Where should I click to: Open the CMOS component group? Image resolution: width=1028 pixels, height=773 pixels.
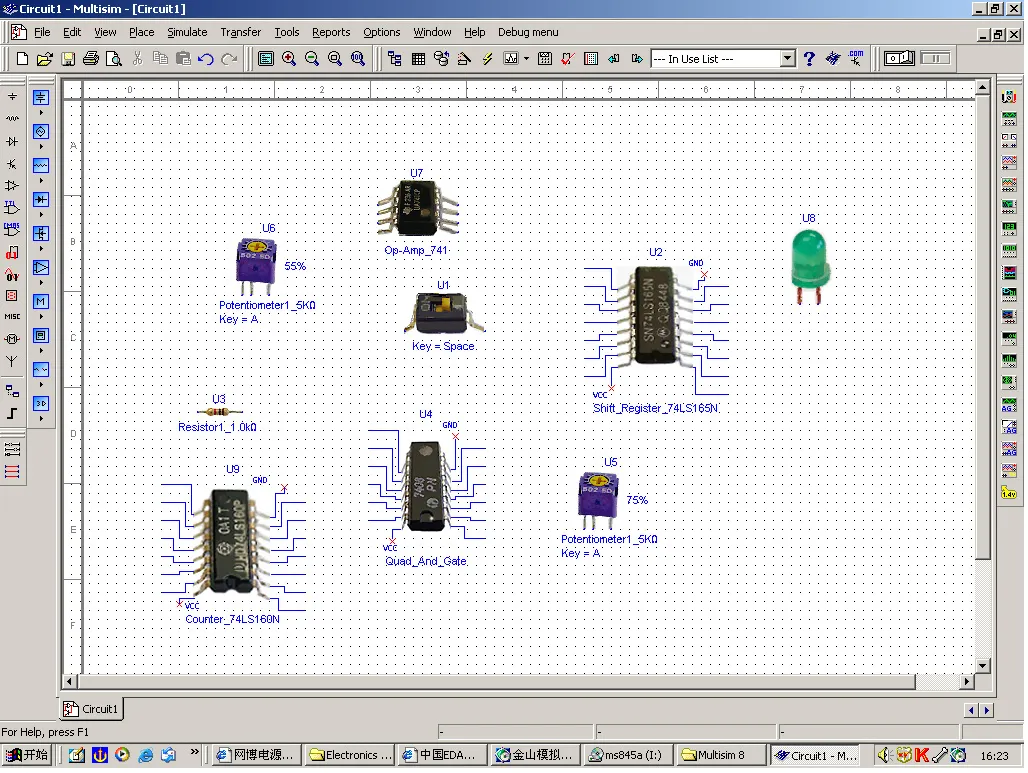12,230
